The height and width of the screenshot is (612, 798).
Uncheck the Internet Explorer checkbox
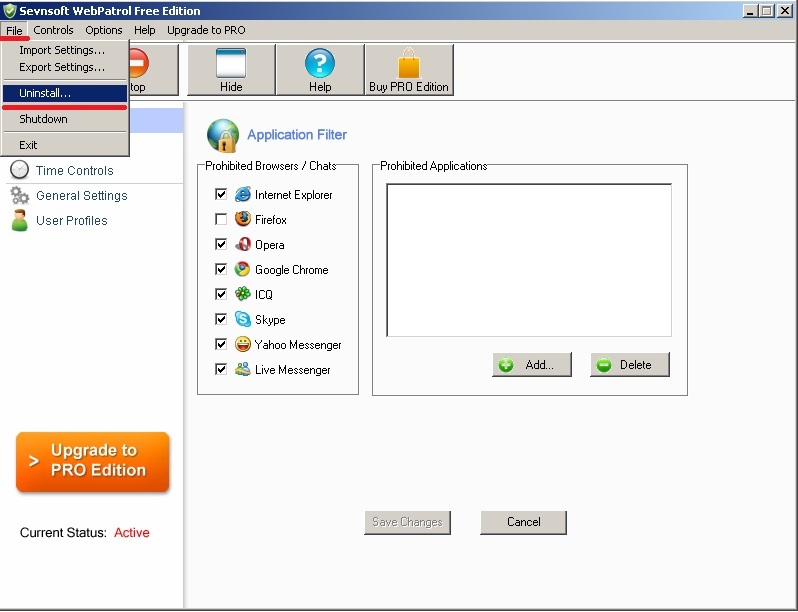click(221, 194)
